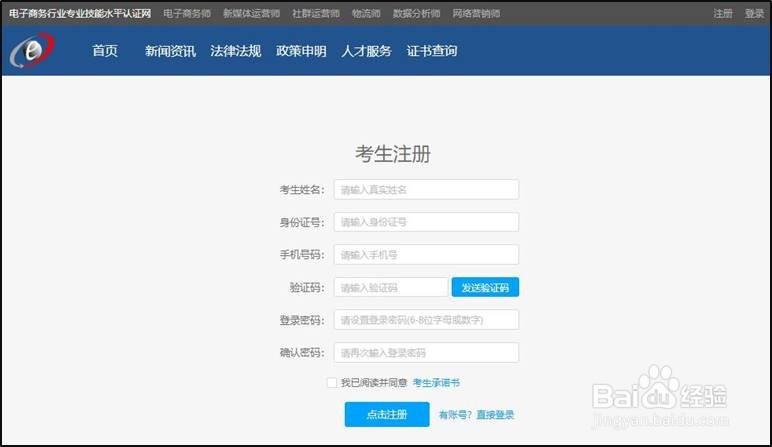This screenshot has width=772, height=447.
Task: Click the site logo icon
Action: pos(32,50)
